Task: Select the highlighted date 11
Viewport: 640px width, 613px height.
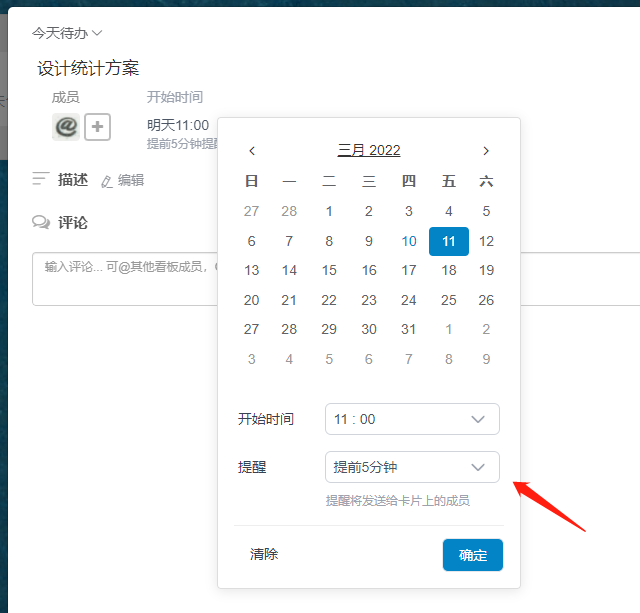Action: pyautogui.click(x=448, y=241)
